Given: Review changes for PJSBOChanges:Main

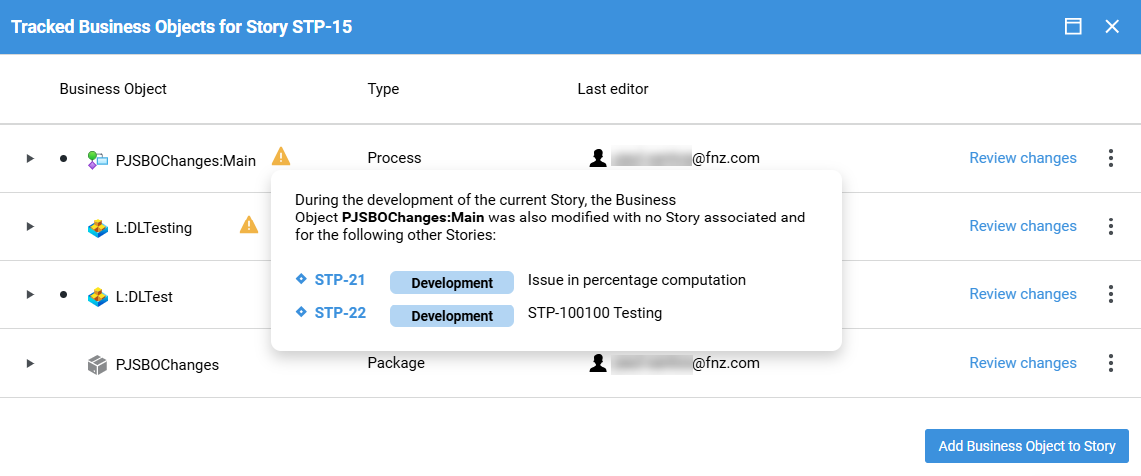Looking at the screenshot, I should (x=1022, y=158).
